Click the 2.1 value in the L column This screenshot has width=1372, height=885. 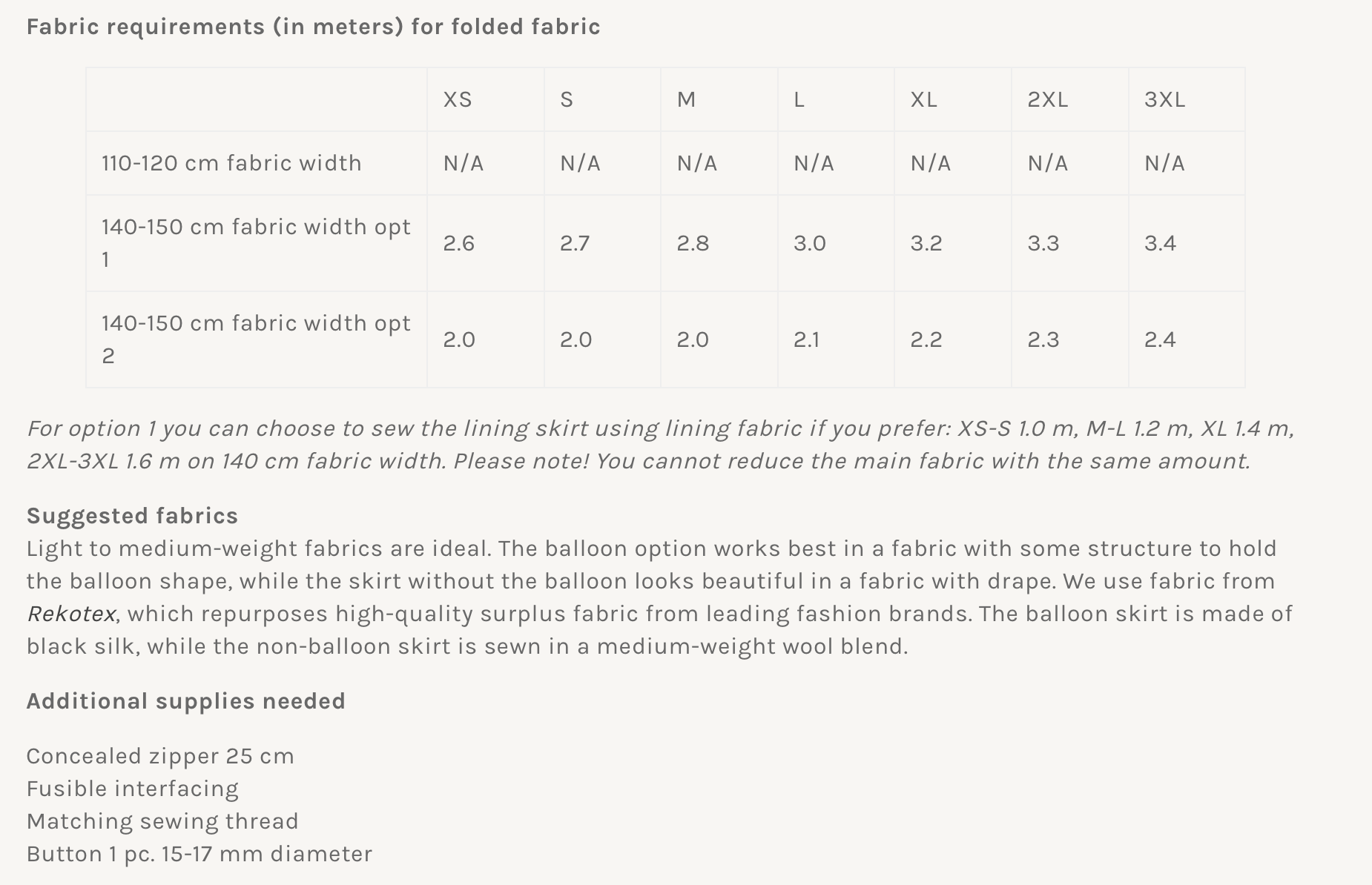point(806,339)
